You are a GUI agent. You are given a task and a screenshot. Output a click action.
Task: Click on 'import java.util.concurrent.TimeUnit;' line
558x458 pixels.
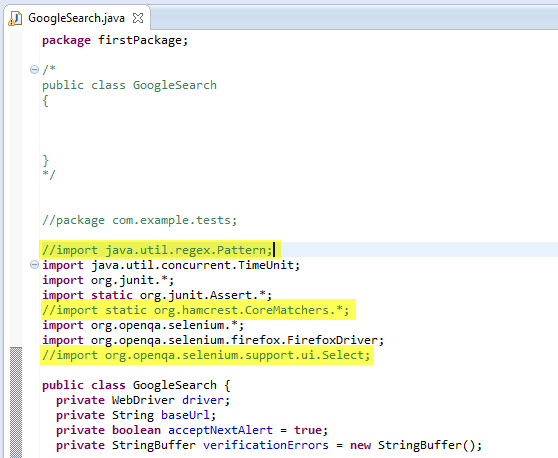(x=171, y=265)
